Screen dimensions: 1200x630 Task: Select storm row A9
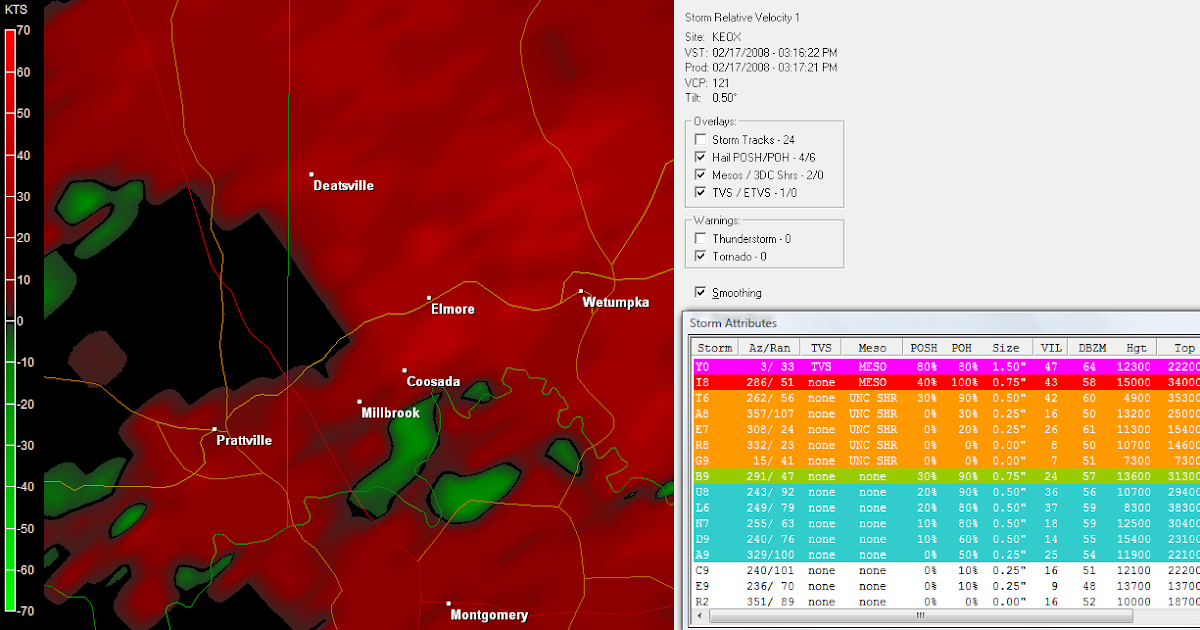(946, 553)
